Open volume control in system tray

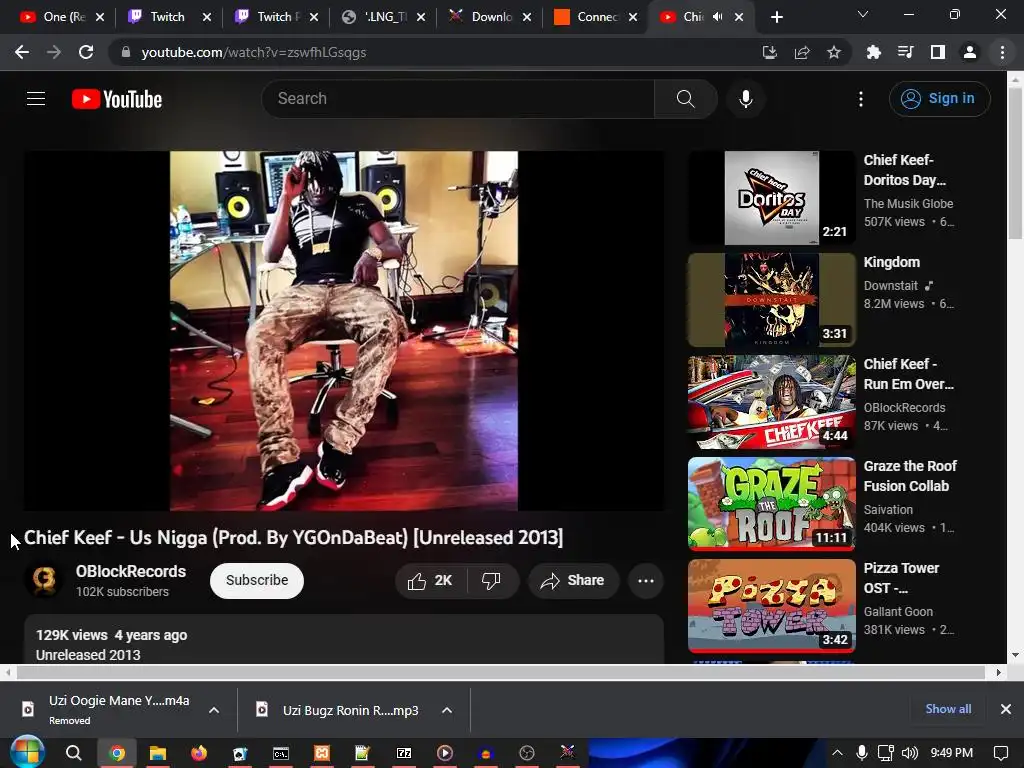(910, 753)
